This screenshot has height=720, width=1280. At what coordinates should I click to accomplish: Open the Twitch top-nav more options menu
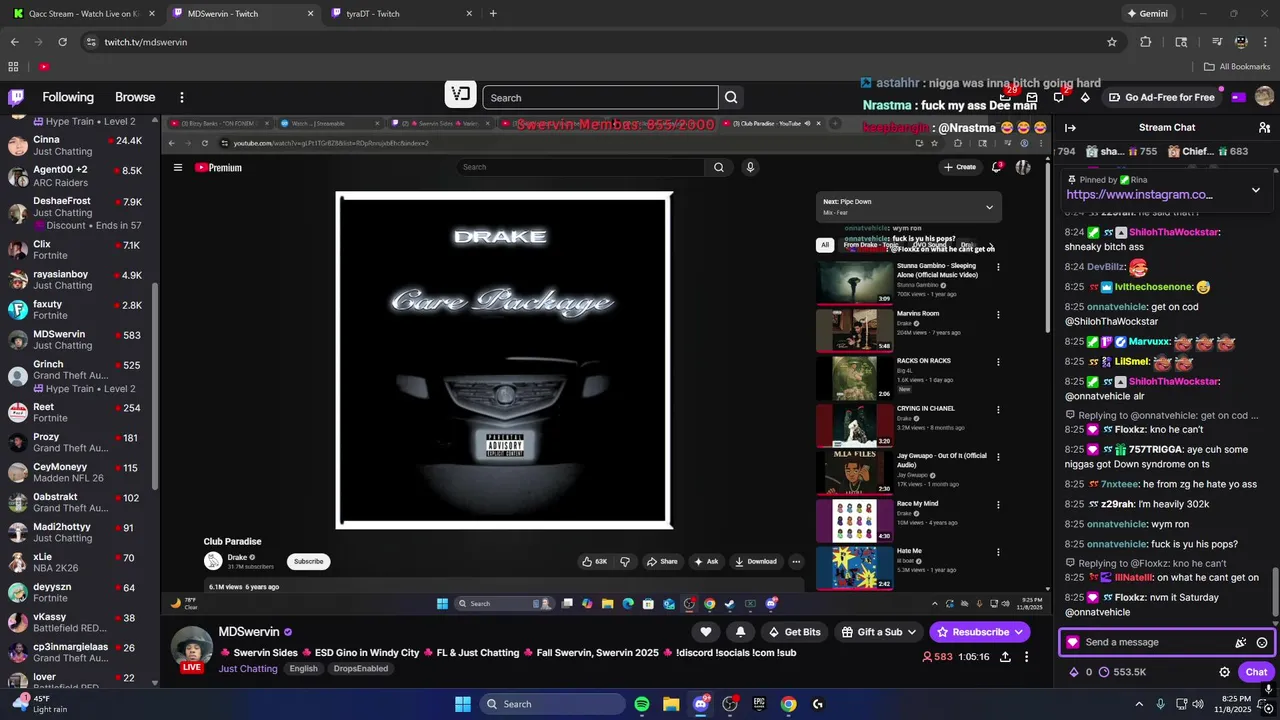[x=182, y=97]
